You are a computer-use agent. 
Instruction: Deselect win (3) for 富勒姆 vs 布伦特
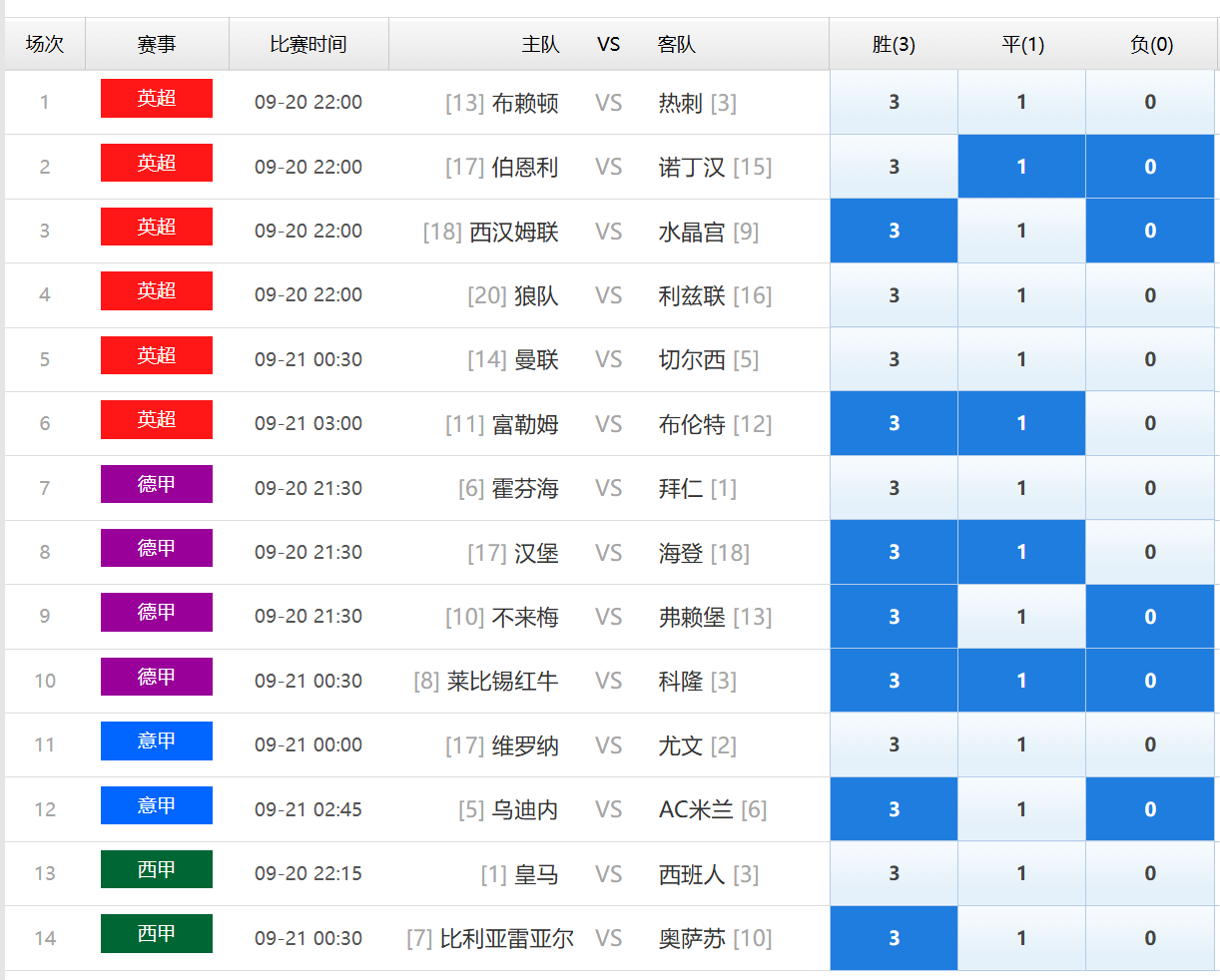click(894, 423)
